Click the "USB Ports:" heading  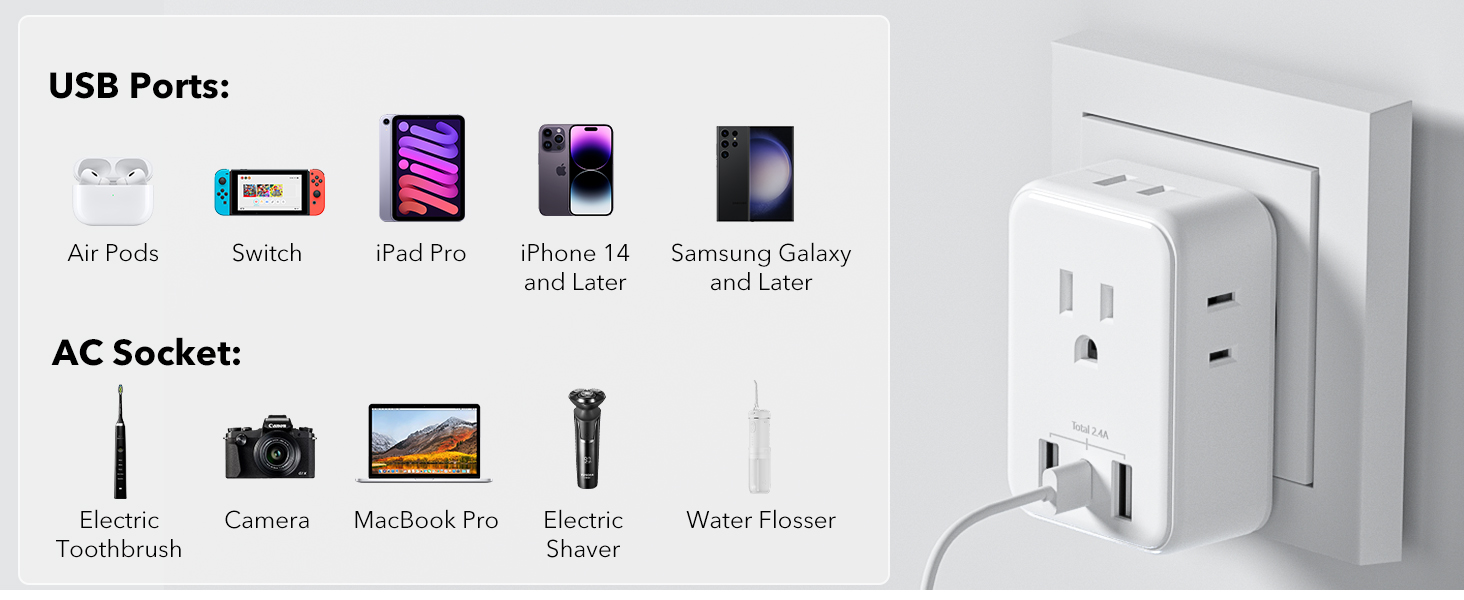click(139, 86)
